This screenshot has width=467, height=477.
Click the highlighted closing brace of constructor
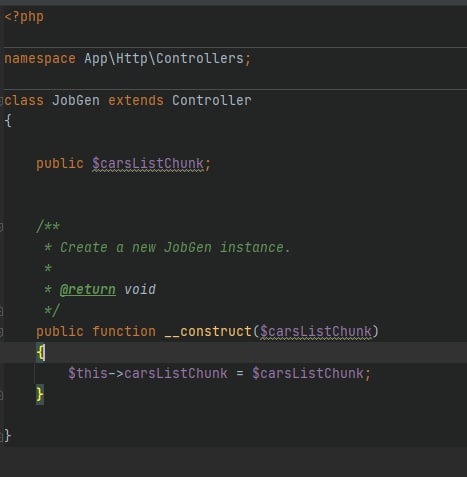[40, 395]
